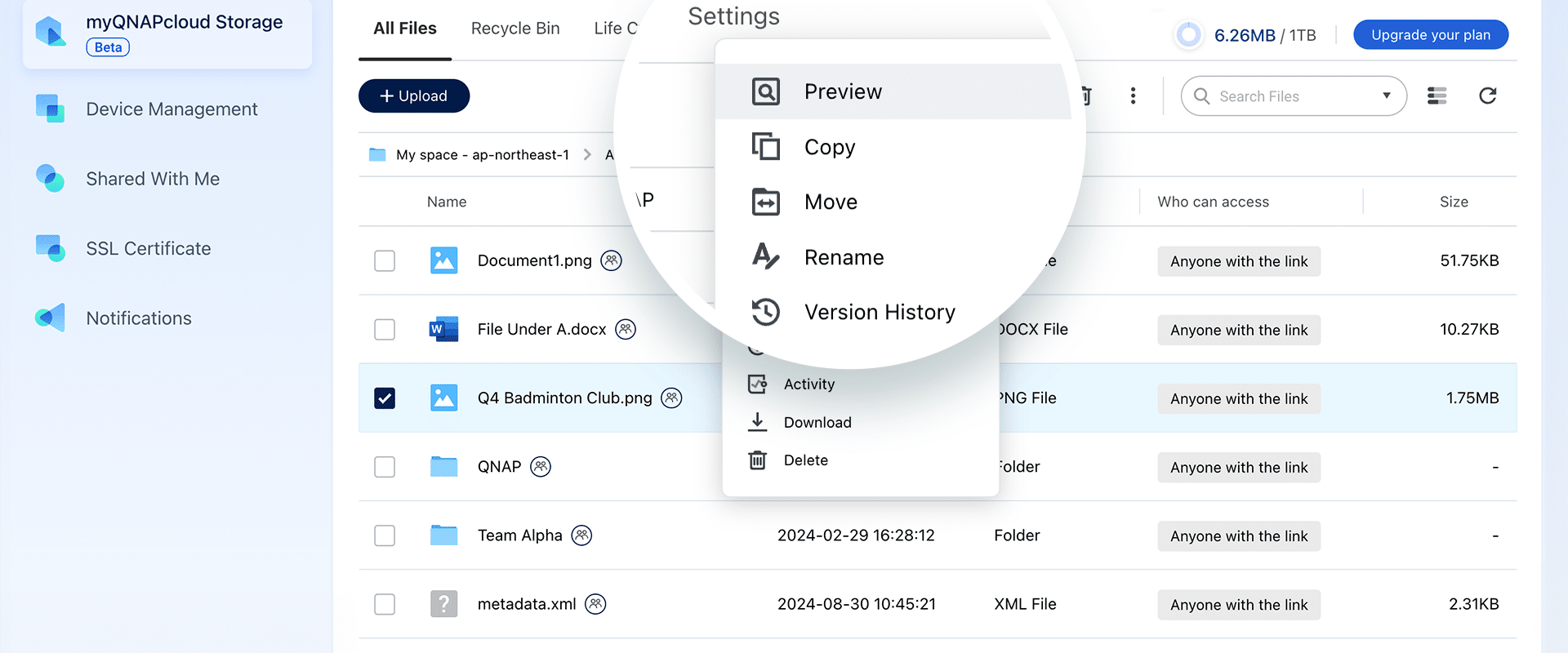
Task: Open the three-dot more options menu
Action: click(1133, 96)
